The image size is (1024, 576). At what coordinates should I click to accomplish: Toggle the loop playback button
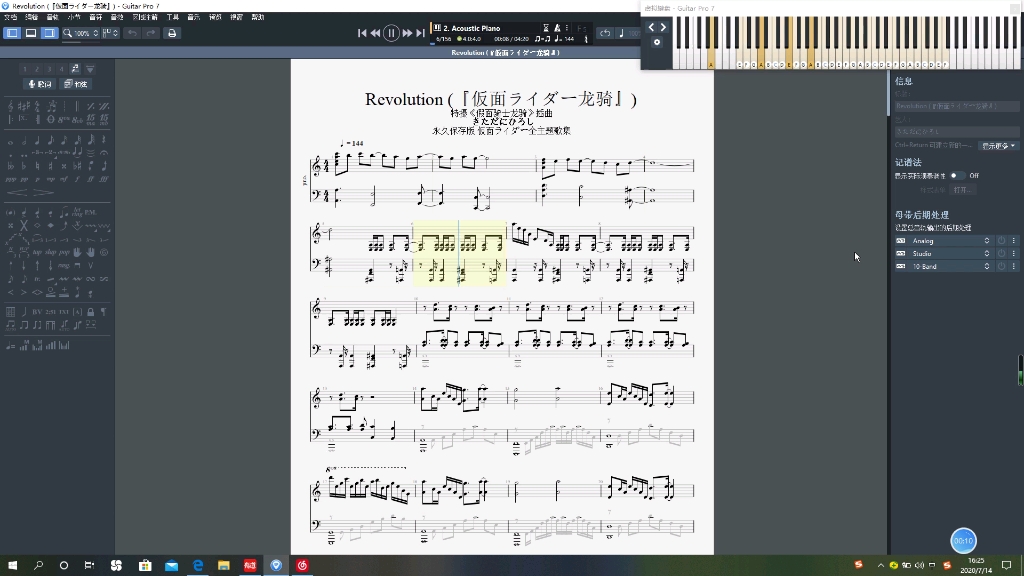coord(605,33)
